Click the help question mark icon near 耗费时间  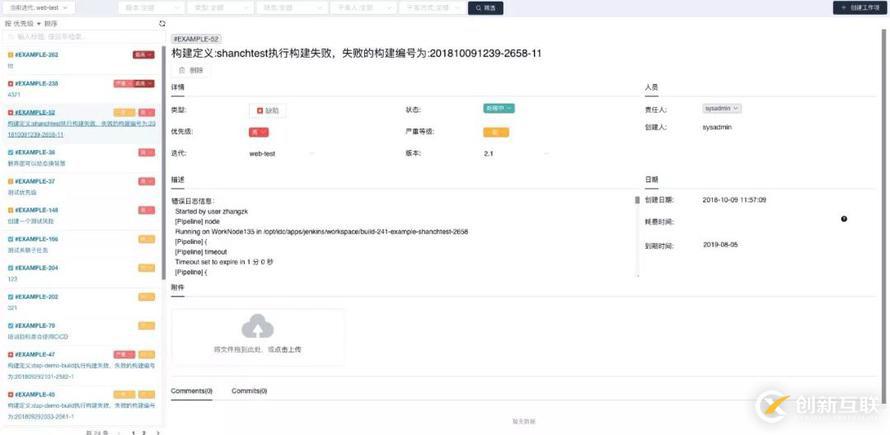point(843,219)
